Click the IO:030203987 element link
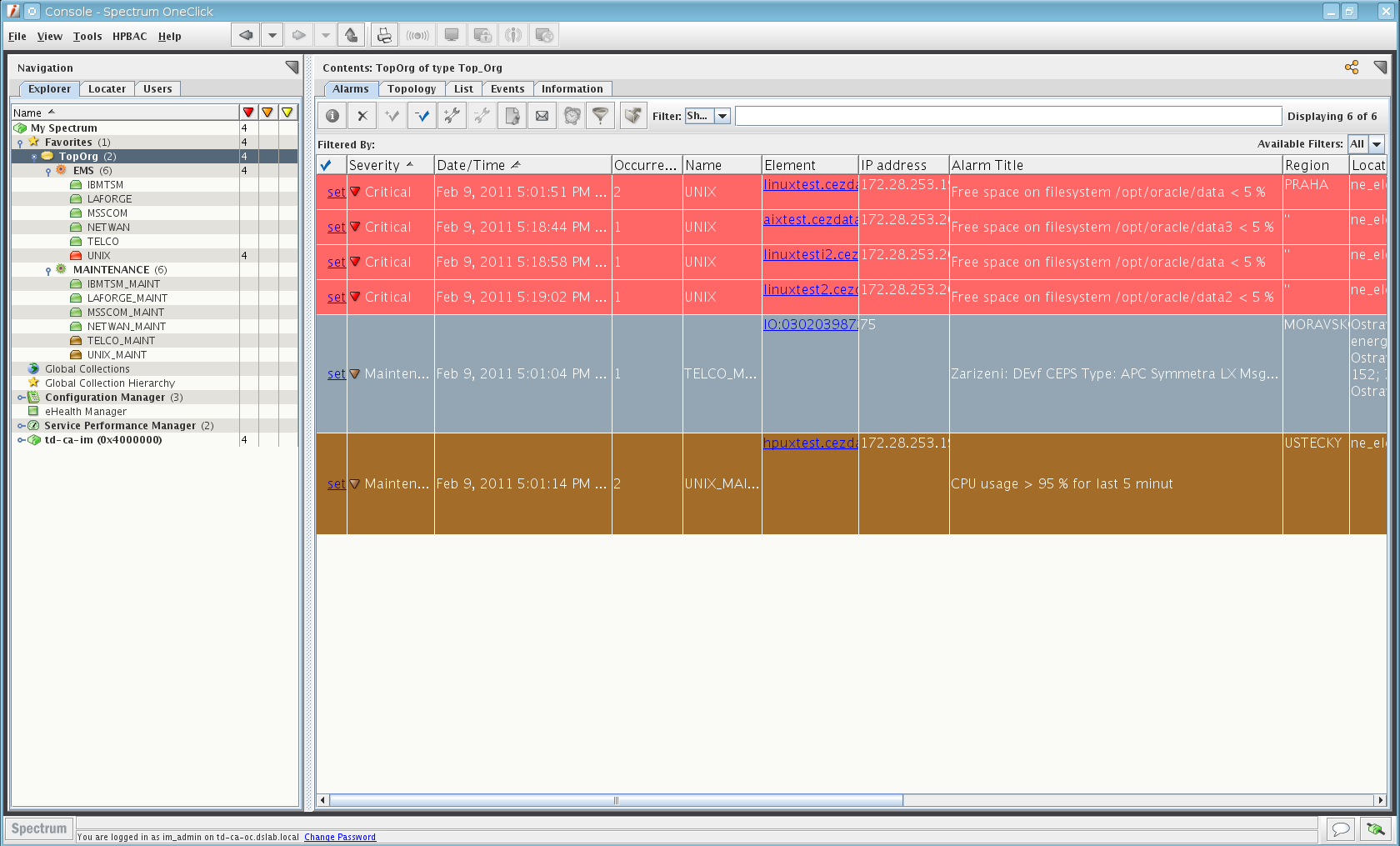Screen dimensions: 1400x846 click(810, 324)
